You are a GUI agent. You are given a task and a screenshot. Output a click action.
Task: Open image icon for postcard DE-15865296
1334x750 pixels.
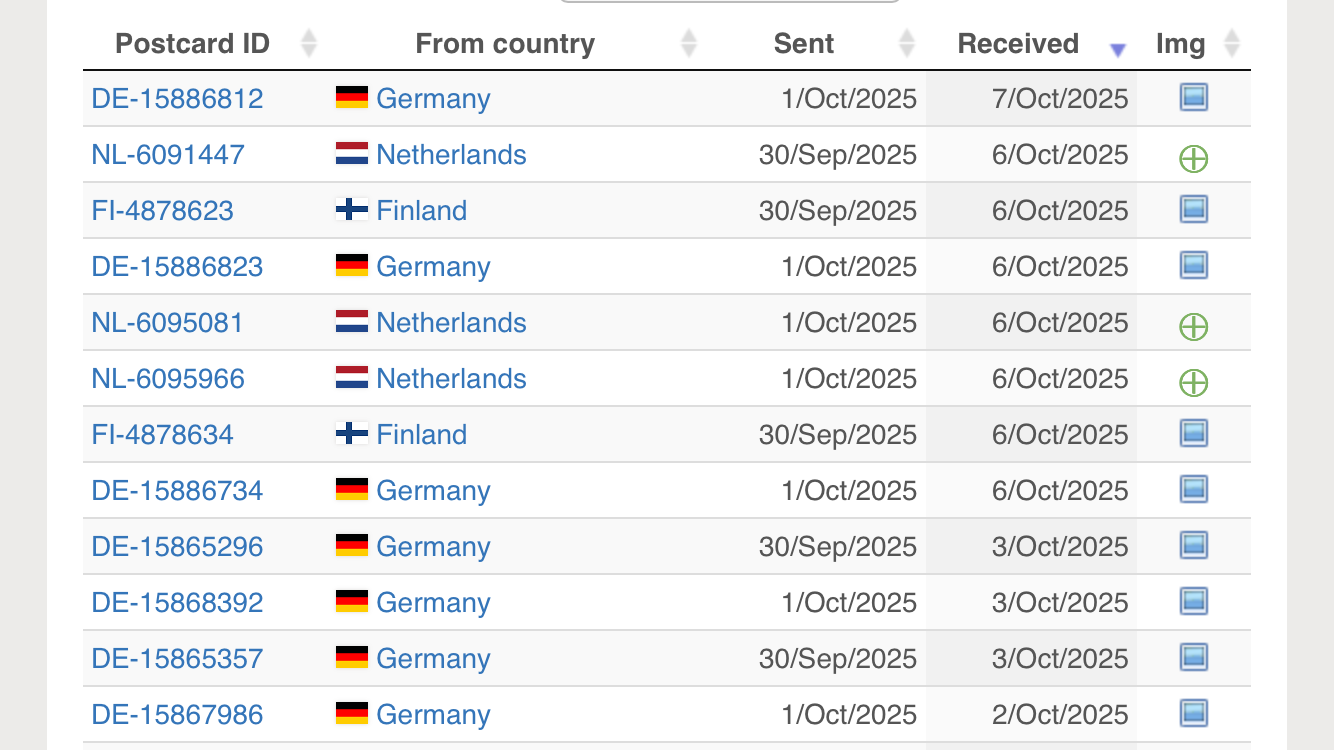(1193, 546)
